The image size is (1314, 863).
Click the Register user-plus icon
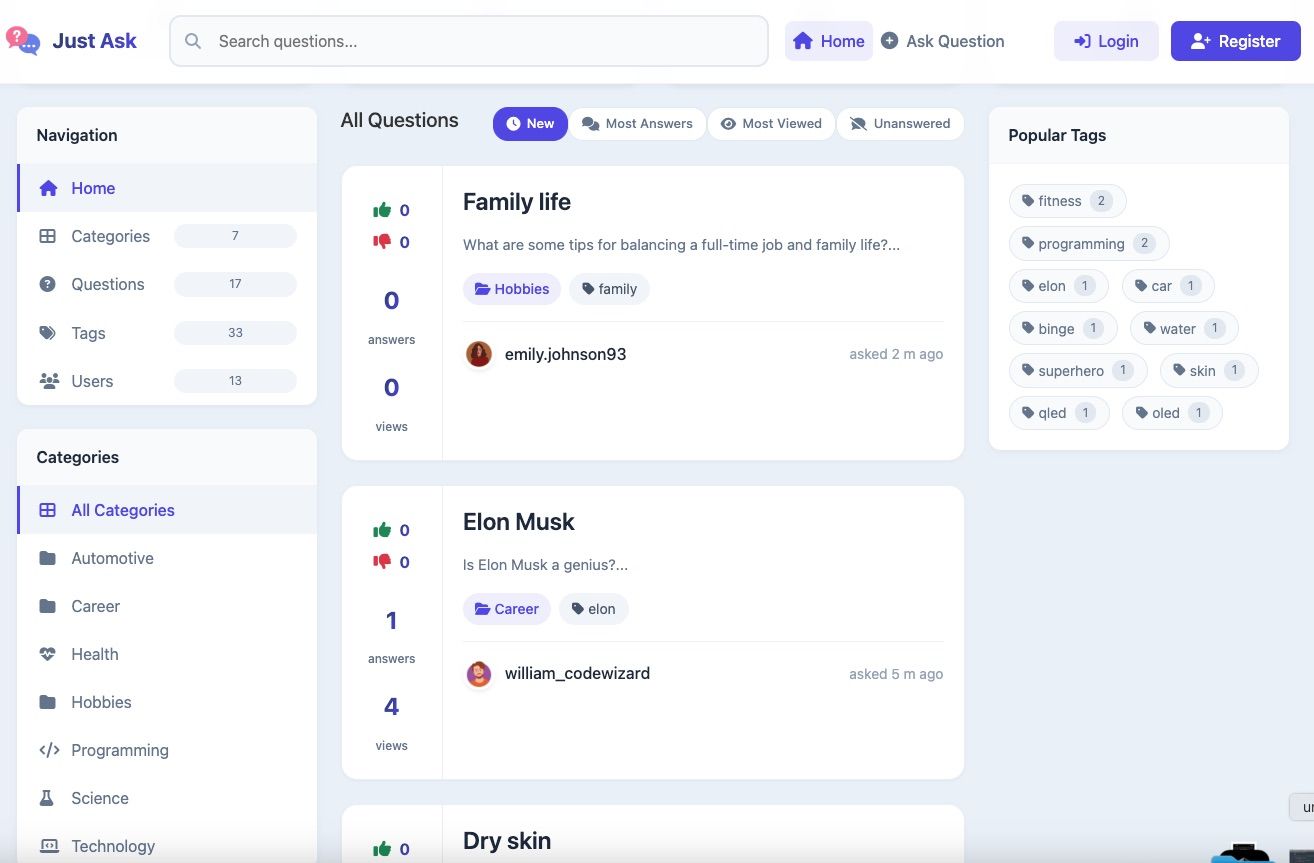pos(1201,41)
